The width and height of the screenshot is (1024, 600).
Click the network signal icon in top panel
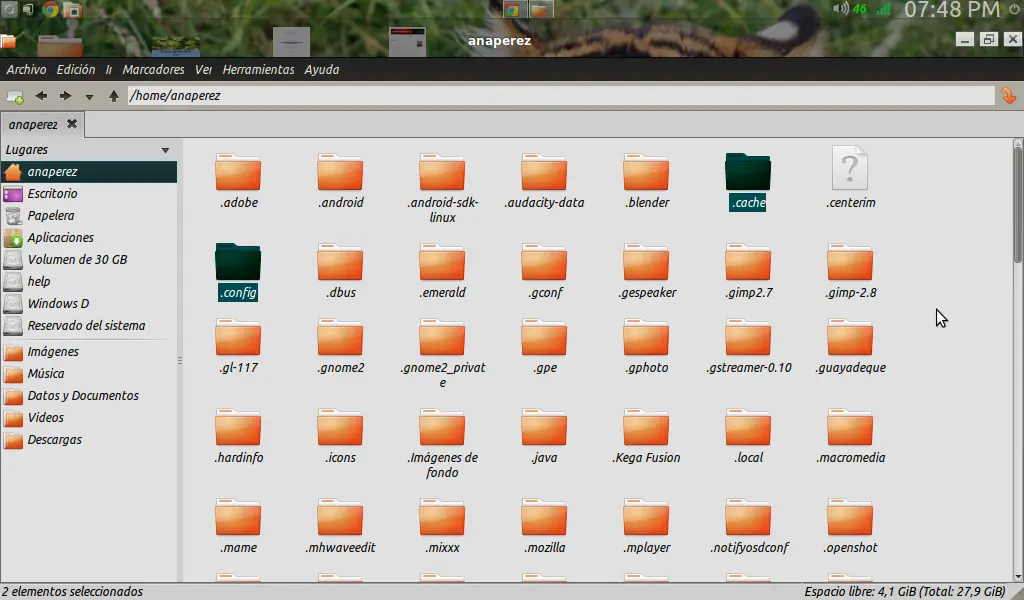pyautogui.click(x=884, y=9)
